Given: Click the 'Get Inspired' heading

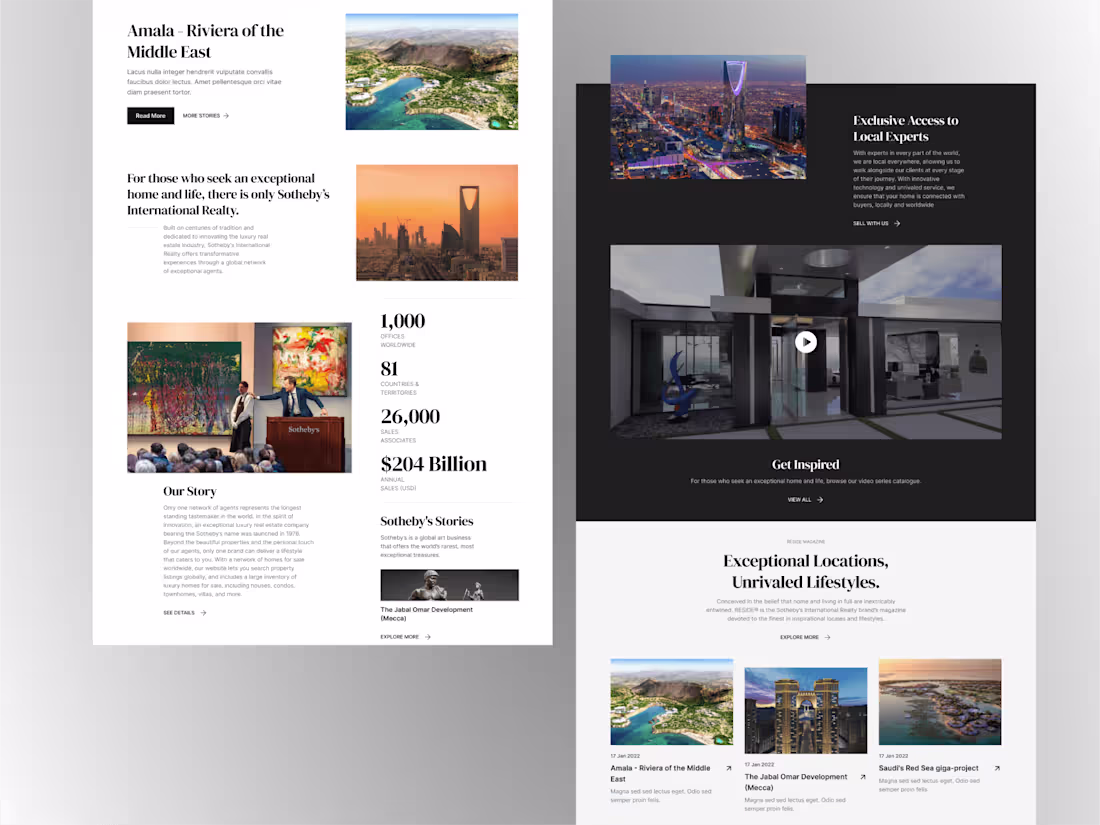Looking at the screenshot, I should [x=805, y=464].
